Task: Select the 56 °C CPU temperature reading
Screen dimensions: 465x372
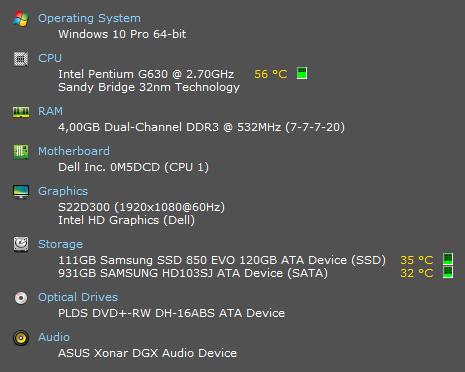Action: click(x=271, y=74)
